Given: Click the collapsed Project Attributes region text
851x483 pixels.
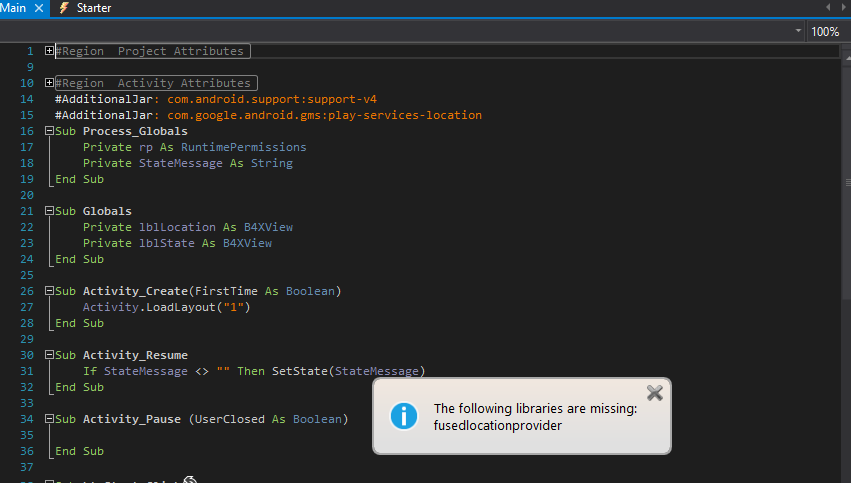Looking at the screenshot, I should (x=150, y=51).
